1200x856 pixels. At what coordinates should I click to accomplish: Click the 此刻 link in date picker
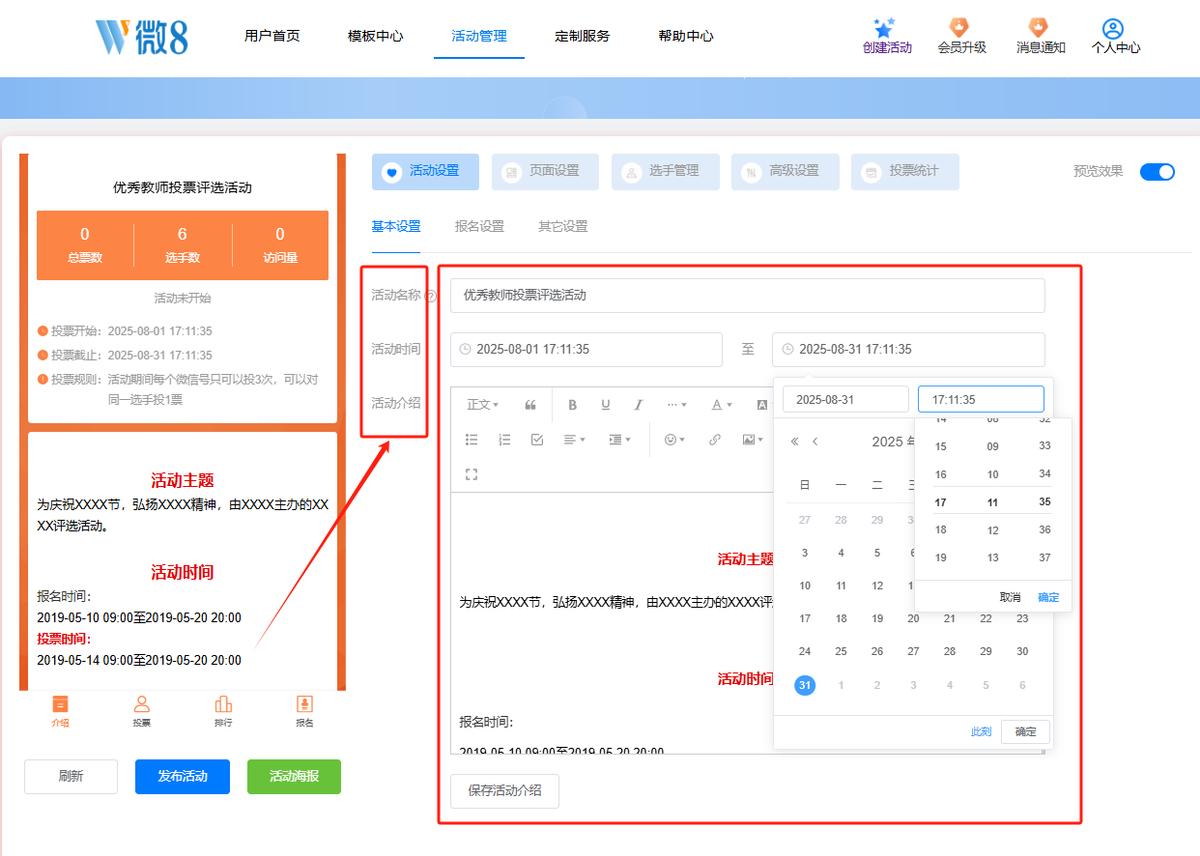point(981,731)
